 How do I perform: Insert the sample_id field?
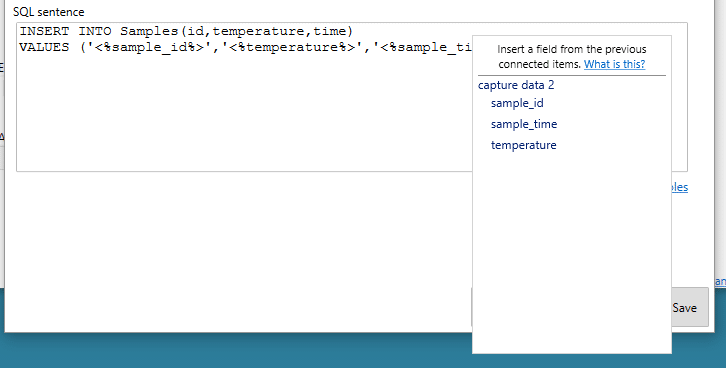click(517, 103)
